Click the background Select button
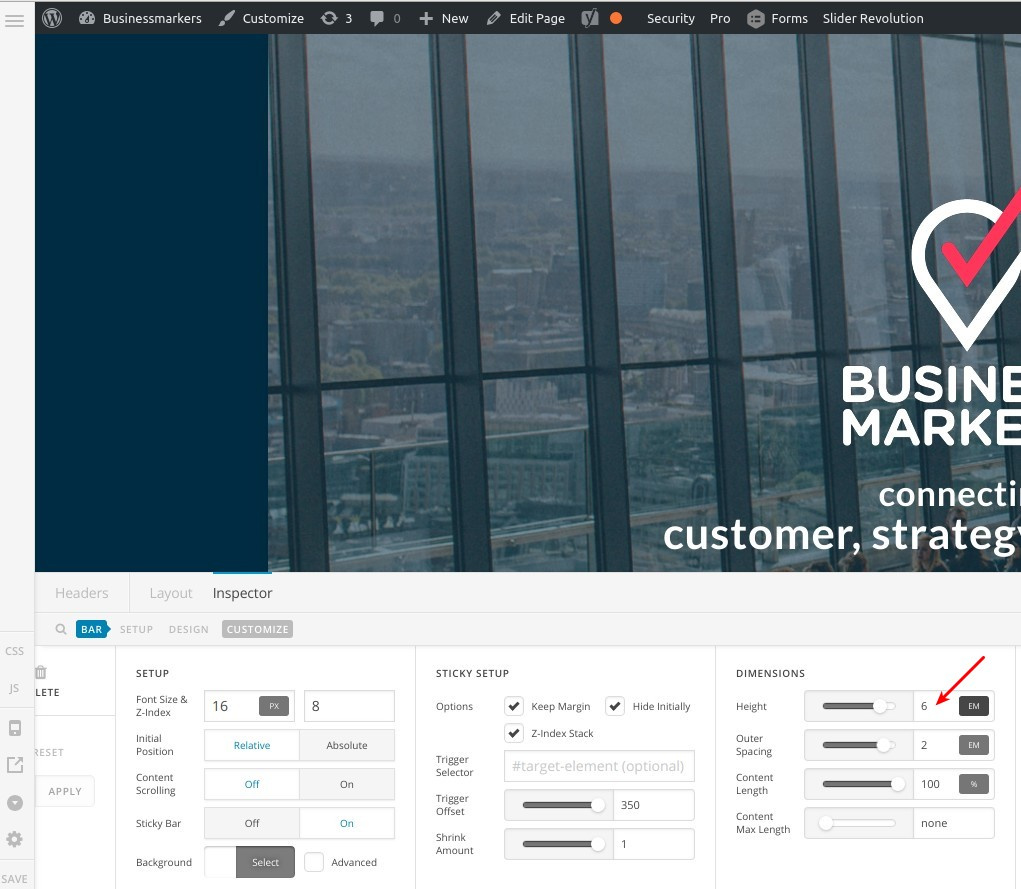 265,862
